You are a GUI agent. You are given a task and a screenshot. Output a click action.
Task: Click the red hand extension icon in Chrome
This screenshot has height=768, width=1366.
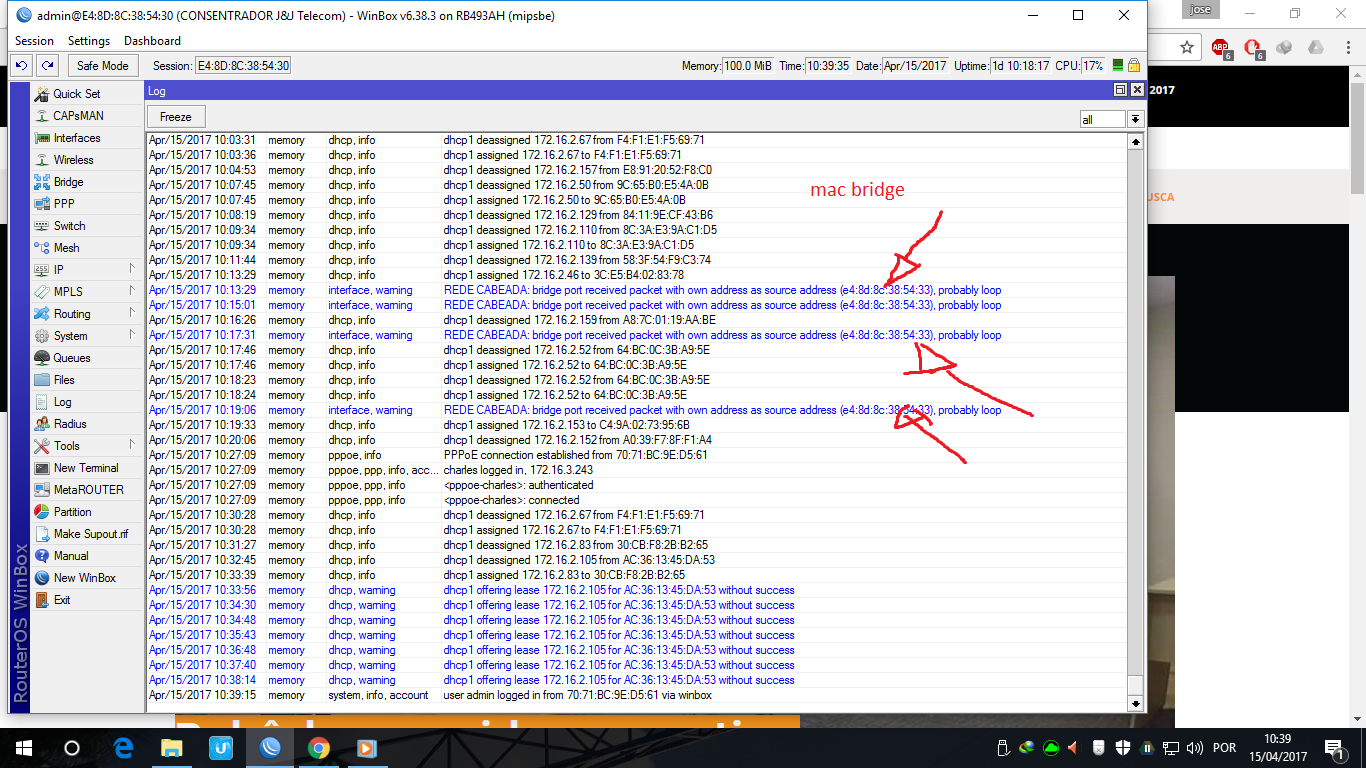1252,48
